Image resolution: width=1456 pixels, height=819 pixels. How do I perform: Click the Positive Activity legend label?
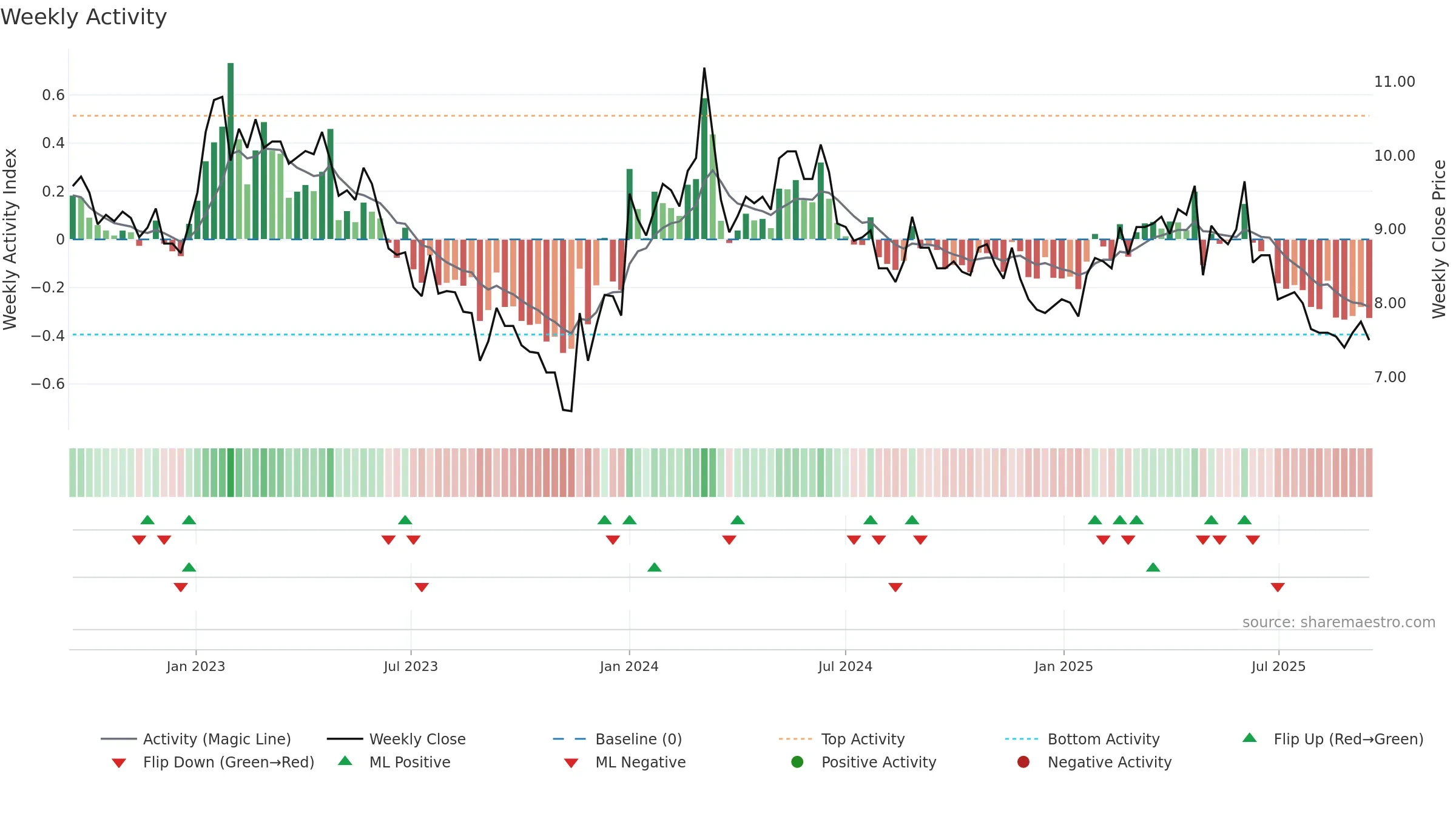(879, 762)
